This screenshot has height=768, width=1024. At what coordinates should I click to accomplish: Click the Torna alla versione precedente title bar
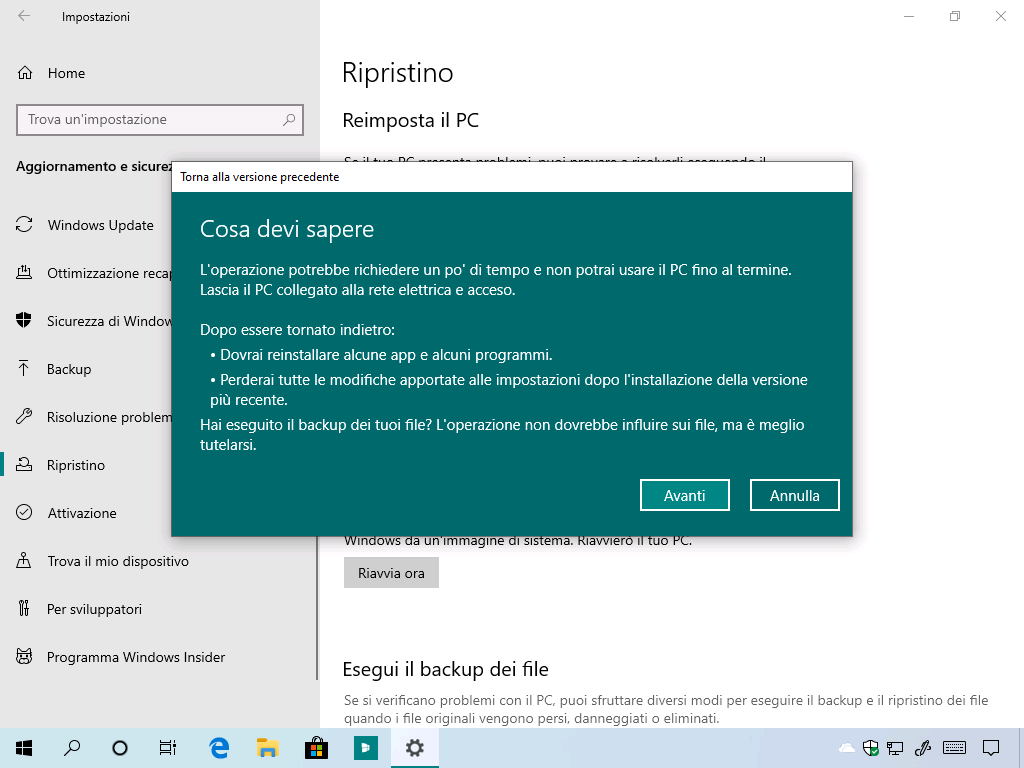click(x=512, y=177)
